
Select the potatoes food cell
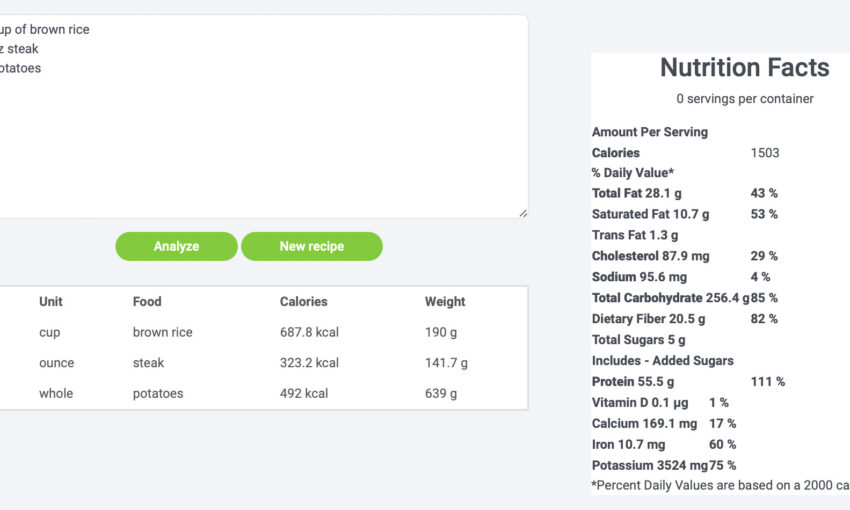point(158,393)
